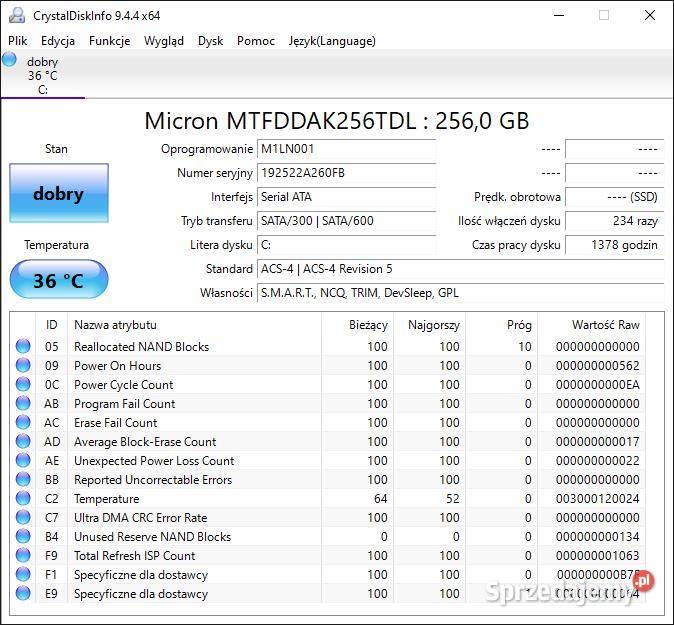This screenshot has width=674, height=625.
Task: Click status orb for Power Cycle Count
Action: tap(23, 384)
